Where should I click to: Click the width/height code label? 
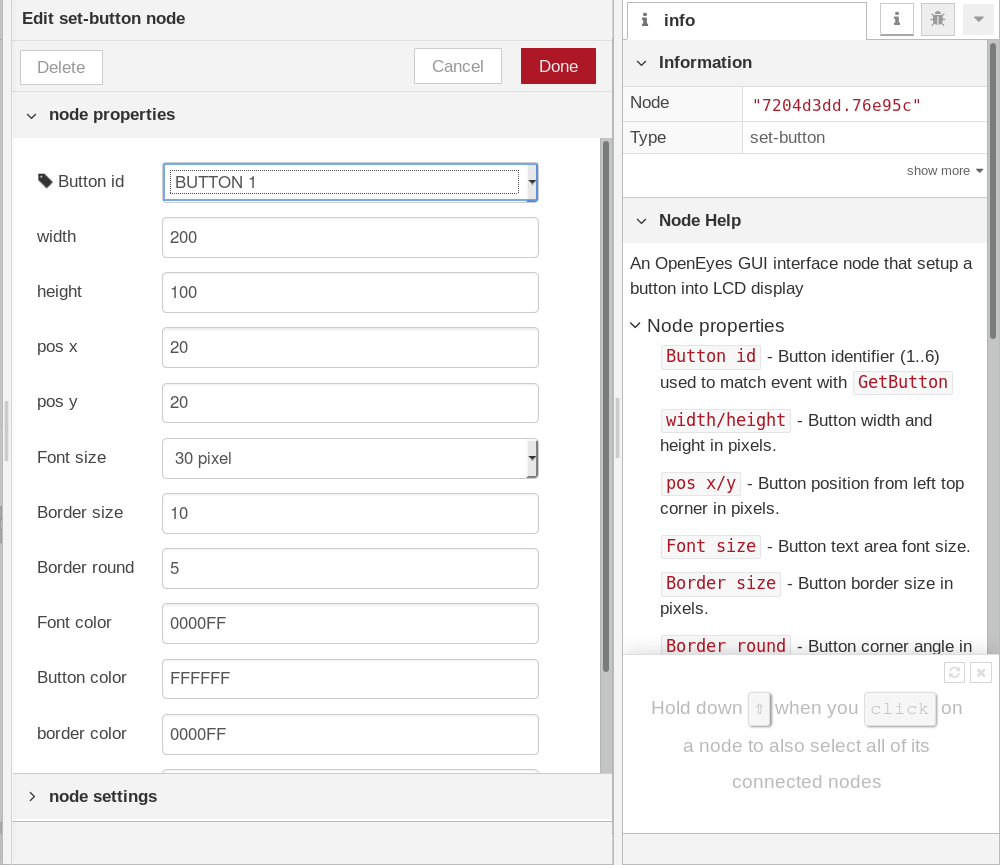[x=725, y=420]
